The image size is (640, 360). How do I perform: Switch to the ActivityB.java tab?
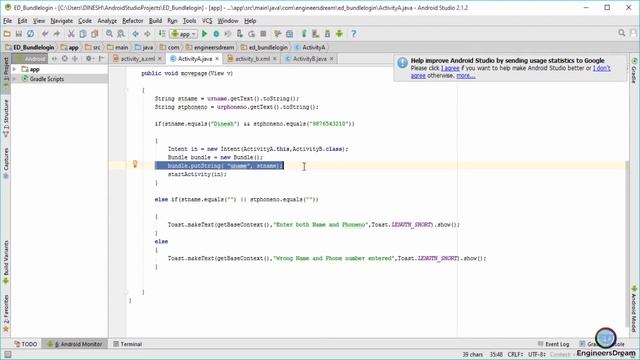tap(309, 59)
